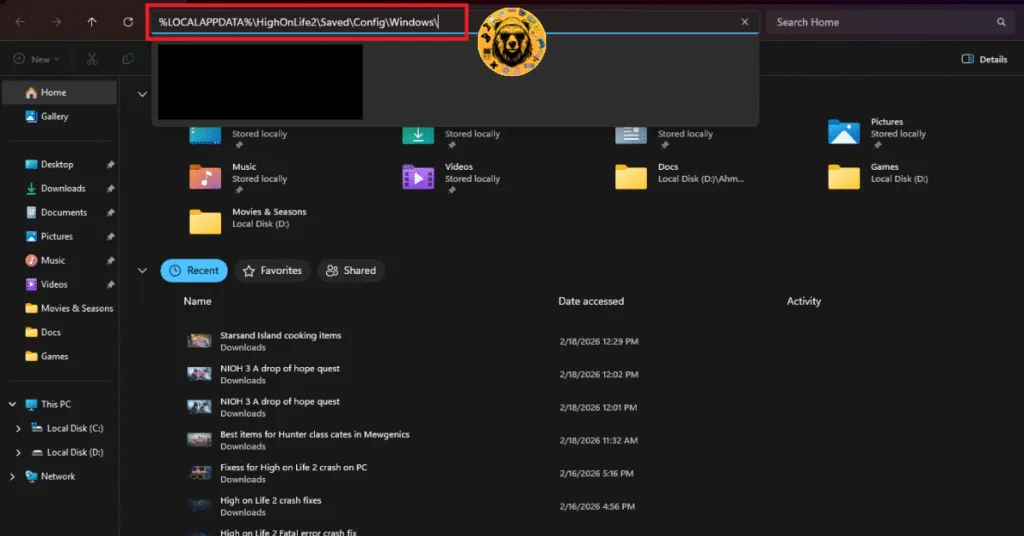Image resolution: width=1024 pixels, height=536 pixels.
Task: Toggle the Details pane
Action: tap(984, 59)
